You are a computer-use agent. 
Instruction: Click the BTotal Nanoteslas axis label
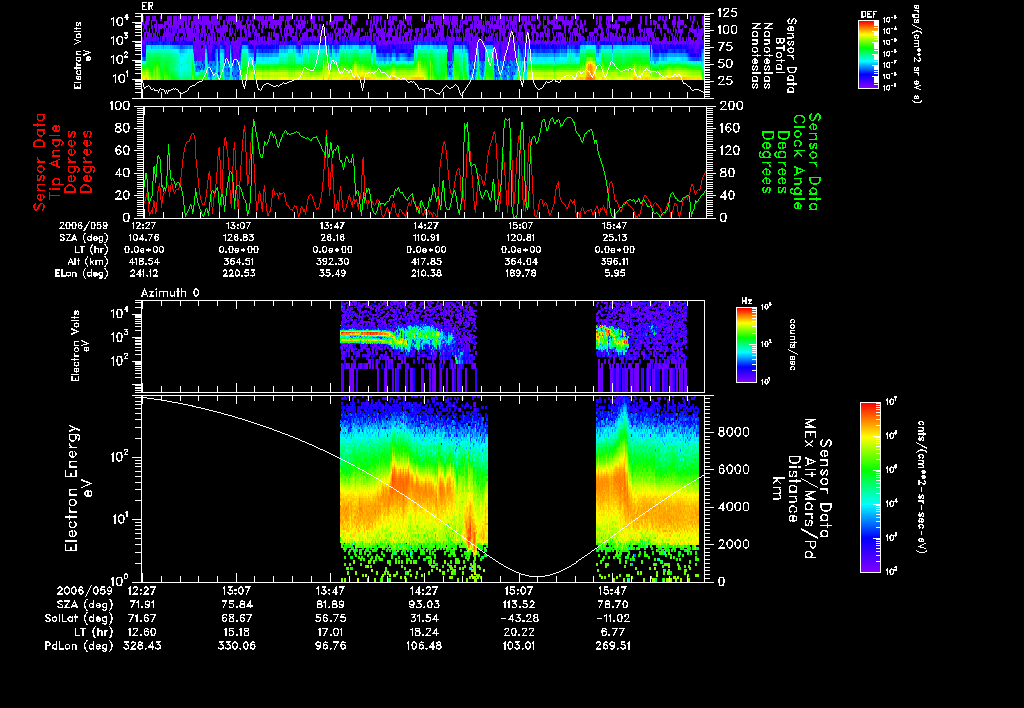coord(774,55)
